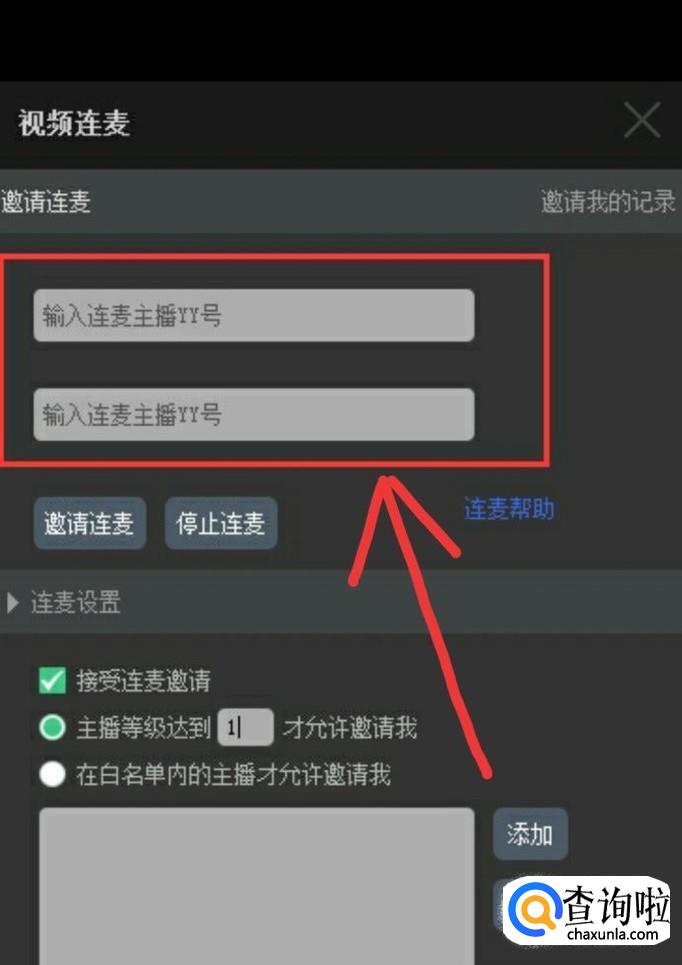This screenshot has height=965, width=682.
Task: Select the 主播等级达到 radio option
Action: [52, 727]
